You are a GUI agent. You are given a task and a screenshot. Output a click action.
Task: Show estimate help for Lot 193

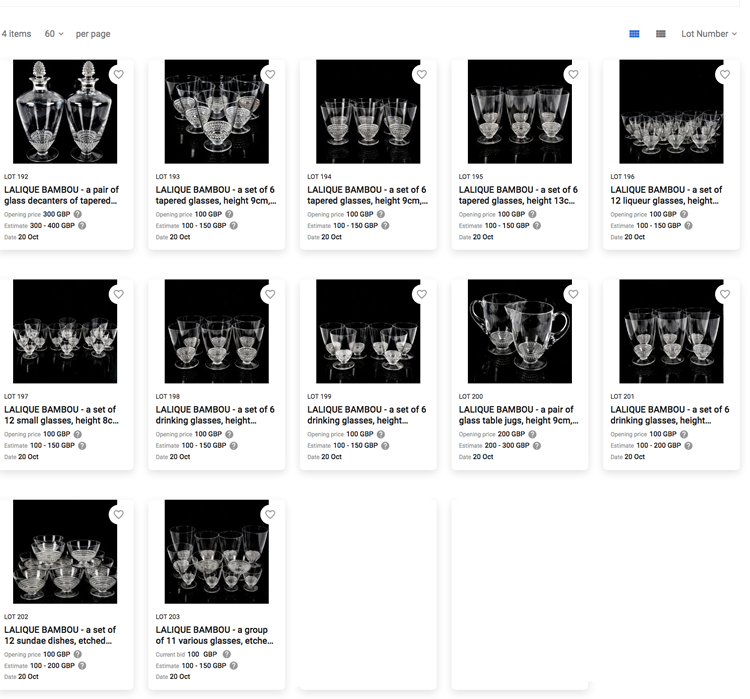point(233,225)
